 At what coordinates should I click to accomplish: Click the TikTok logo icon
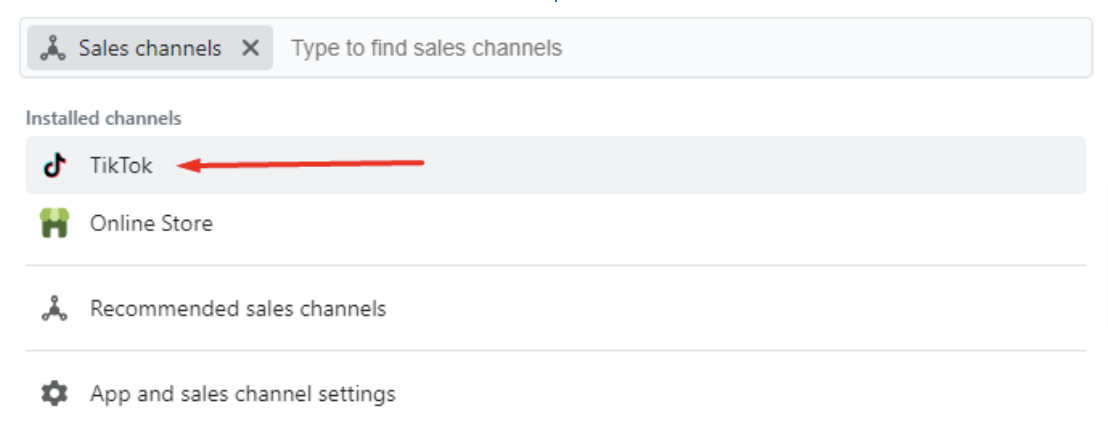click(54, 165)
